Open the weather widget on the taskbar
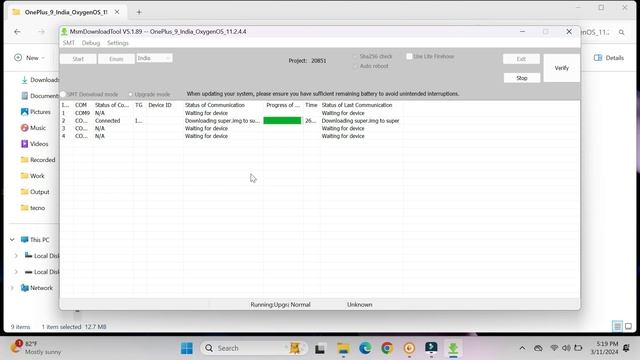This screenshot has height=360, width=640. click(x=36, y=348)
